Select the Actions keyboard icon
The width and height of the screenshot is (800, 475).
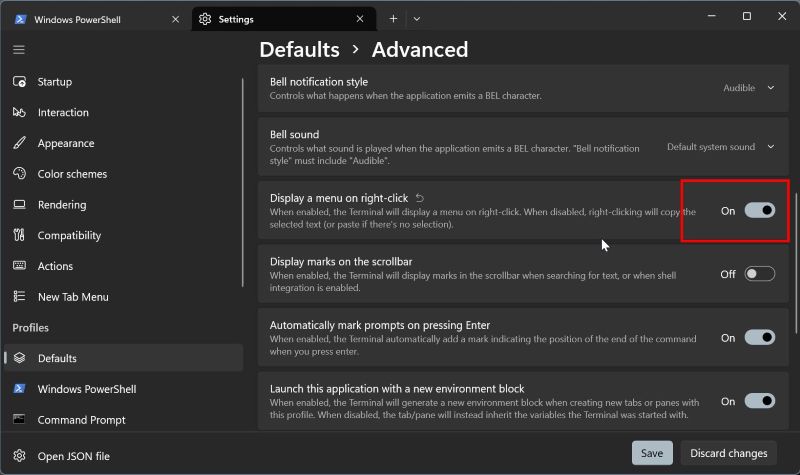point(19,266)
